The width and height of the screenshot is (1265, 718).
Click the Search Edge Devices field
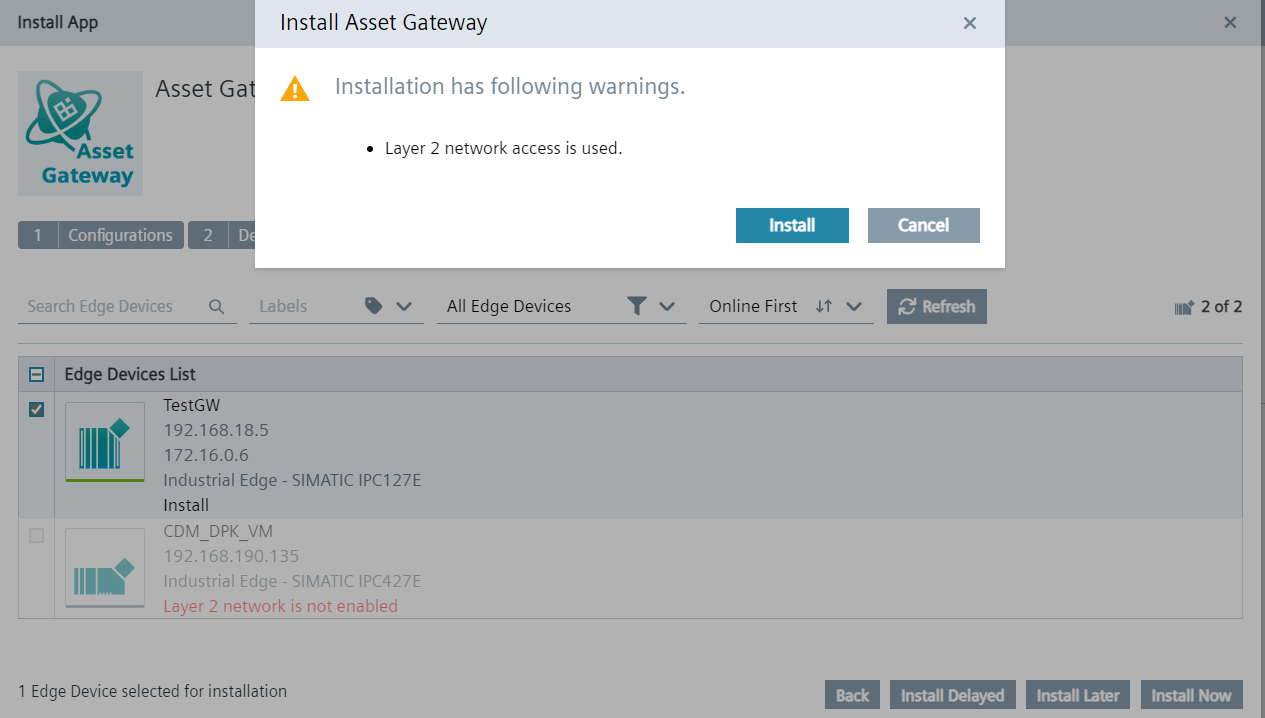click(110, 306)
